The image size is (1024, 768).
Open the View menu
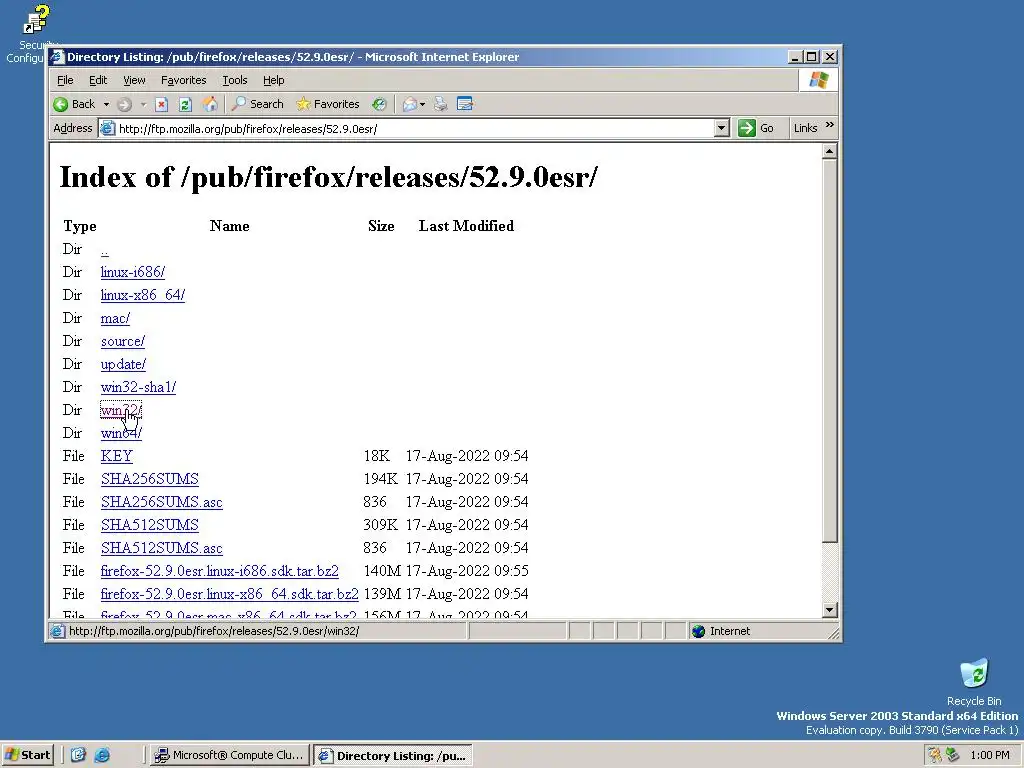tap(134, 80)
